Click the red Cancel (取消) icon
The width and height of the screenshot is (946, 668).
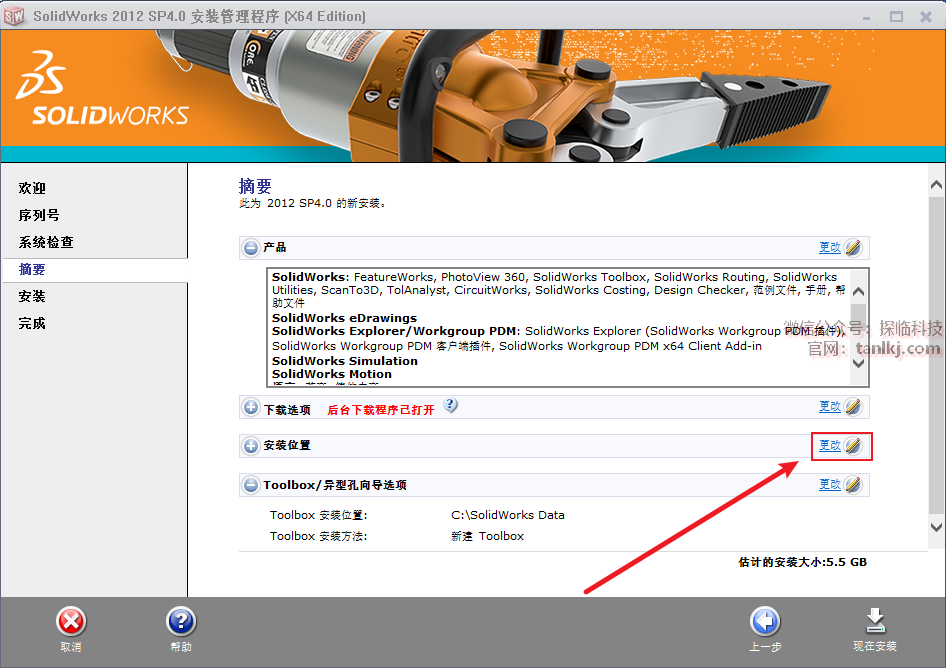tap(71, 622)
